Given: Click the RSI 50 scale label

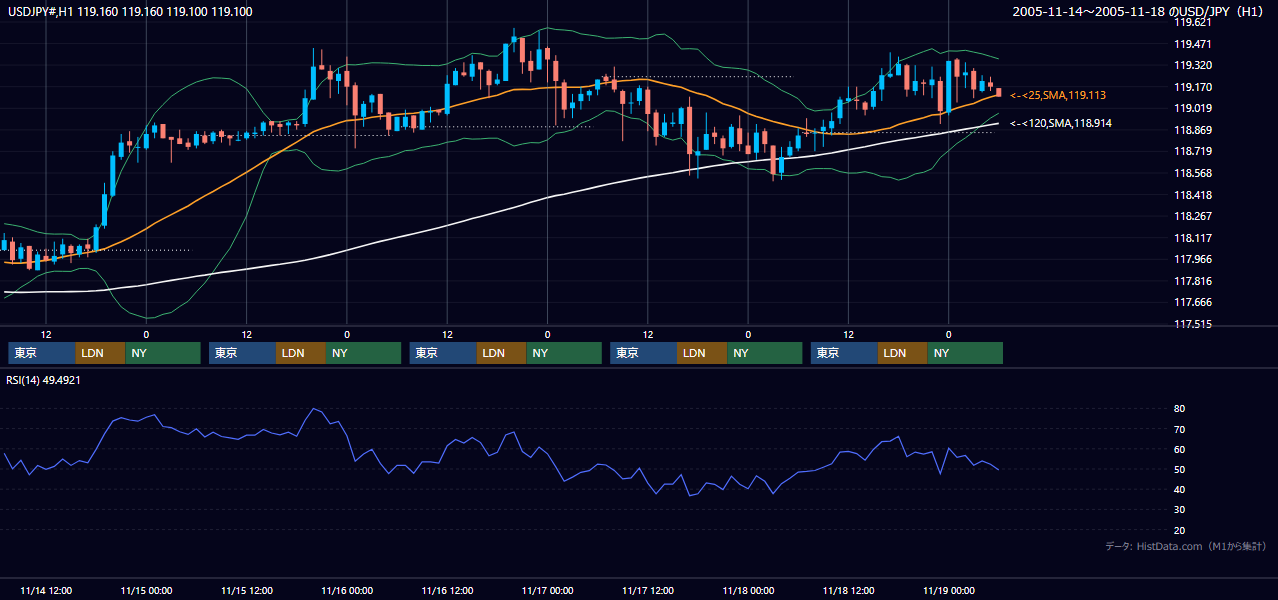Looking at the screenshot, I should pyautogui.click(x=1180, y=469).
